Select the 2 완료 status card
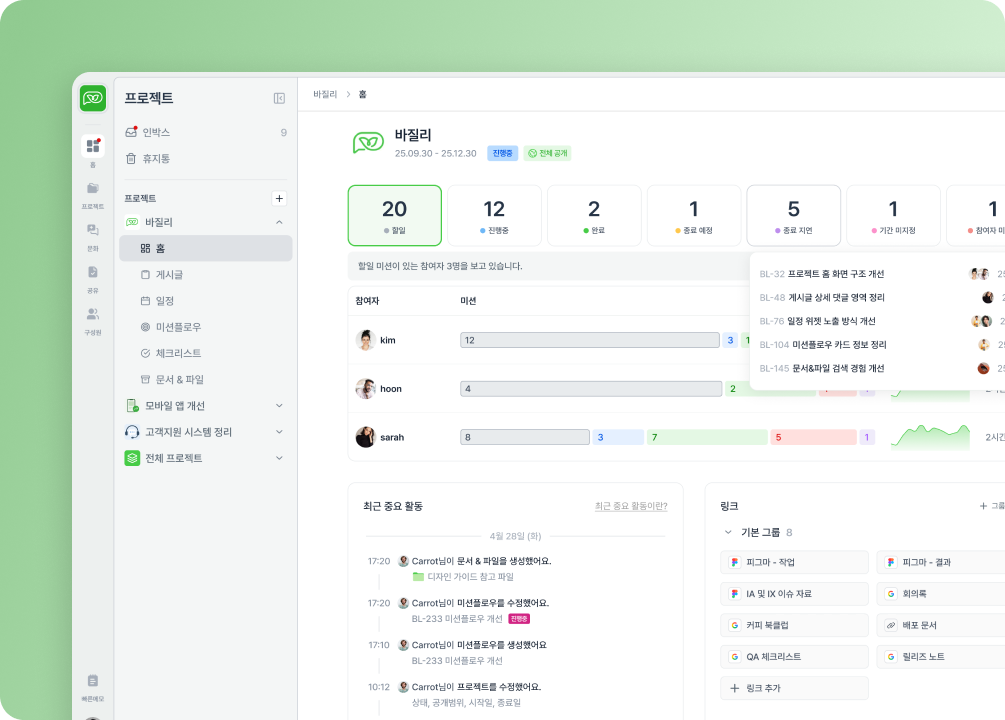 (x=594, y=215)
